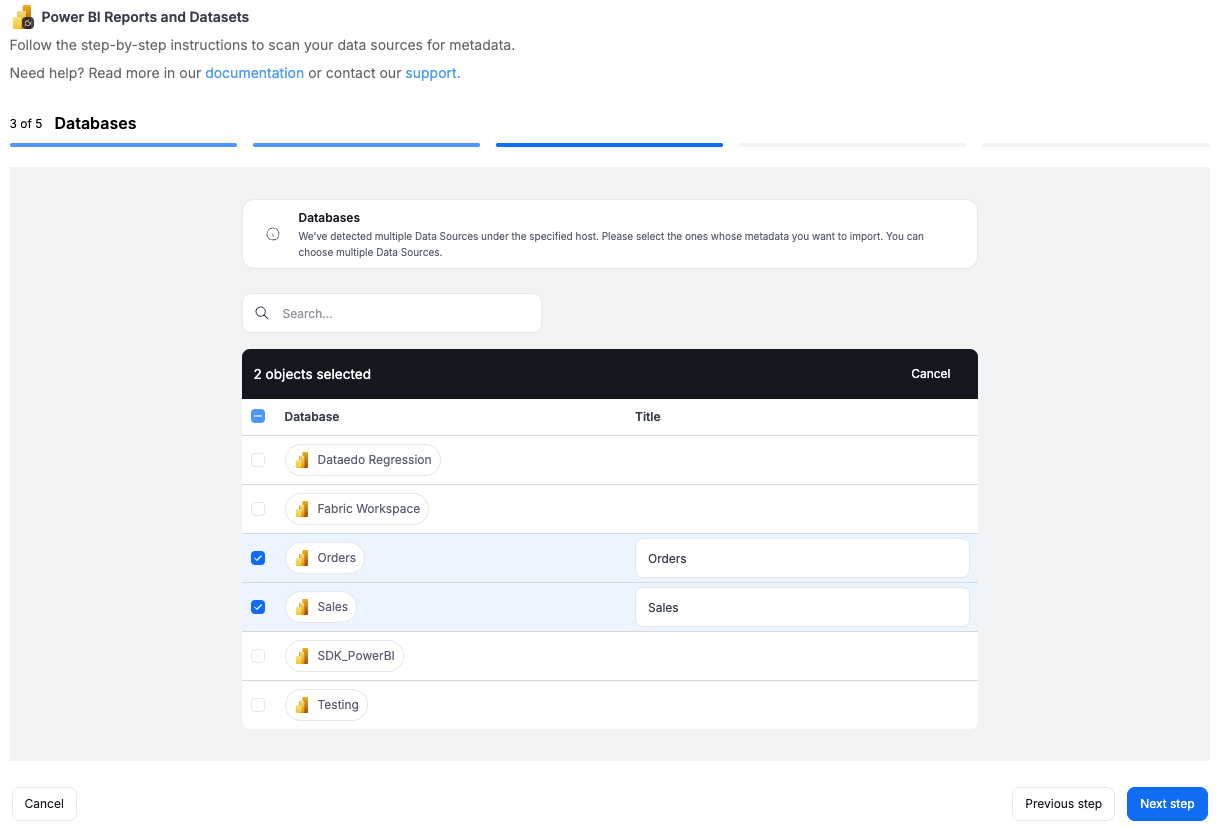
Task: Click the info icon in Databases notice
Action: [273, 234]
